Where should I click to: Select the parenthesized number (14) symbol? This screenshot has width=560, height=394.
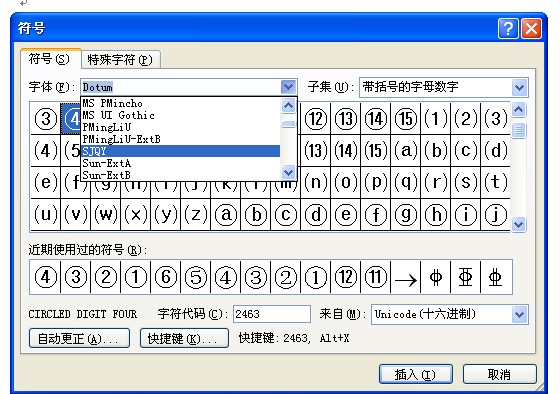click(x=346, y=150)
